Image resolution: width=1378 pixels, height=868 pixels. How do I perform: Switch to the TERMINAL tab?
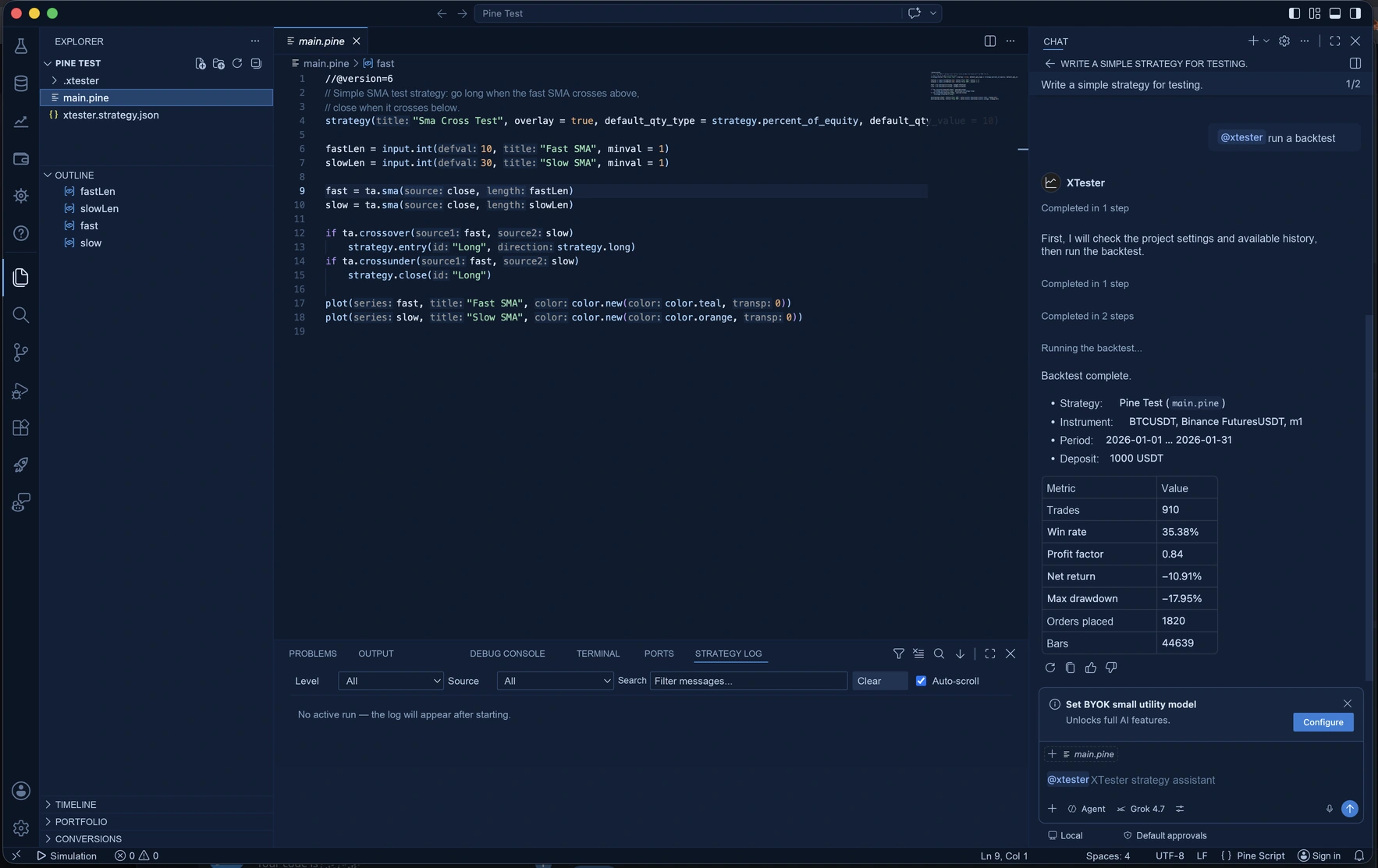tap(598, 654)
